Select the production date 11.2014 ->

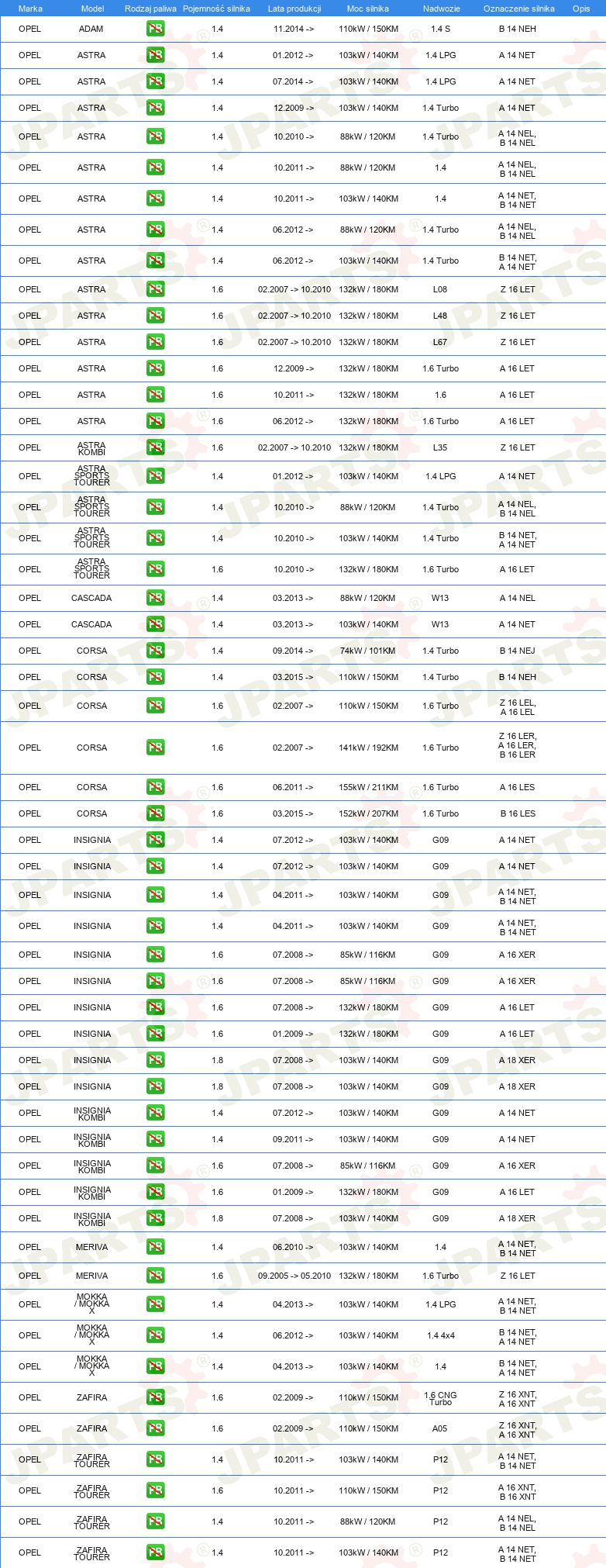click(x=293, y=29)
